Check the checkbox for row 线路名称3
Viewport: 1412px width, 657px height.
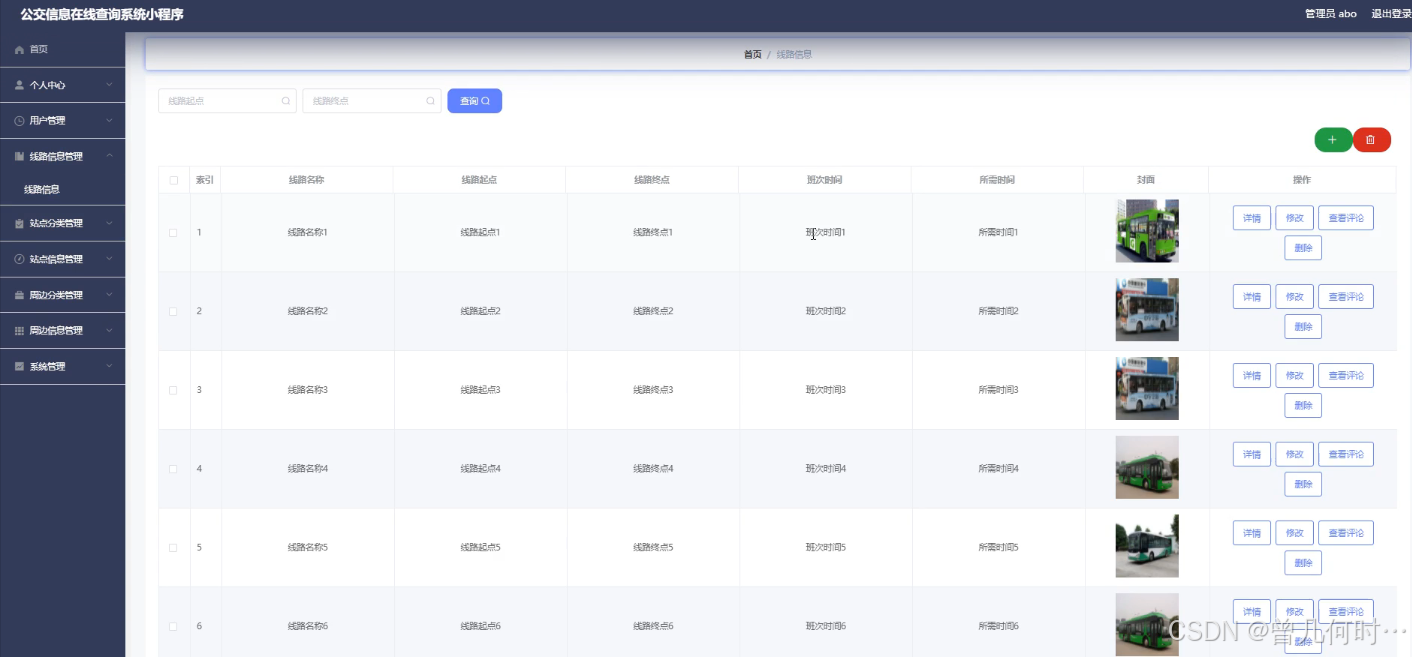(x=173, y=390)
